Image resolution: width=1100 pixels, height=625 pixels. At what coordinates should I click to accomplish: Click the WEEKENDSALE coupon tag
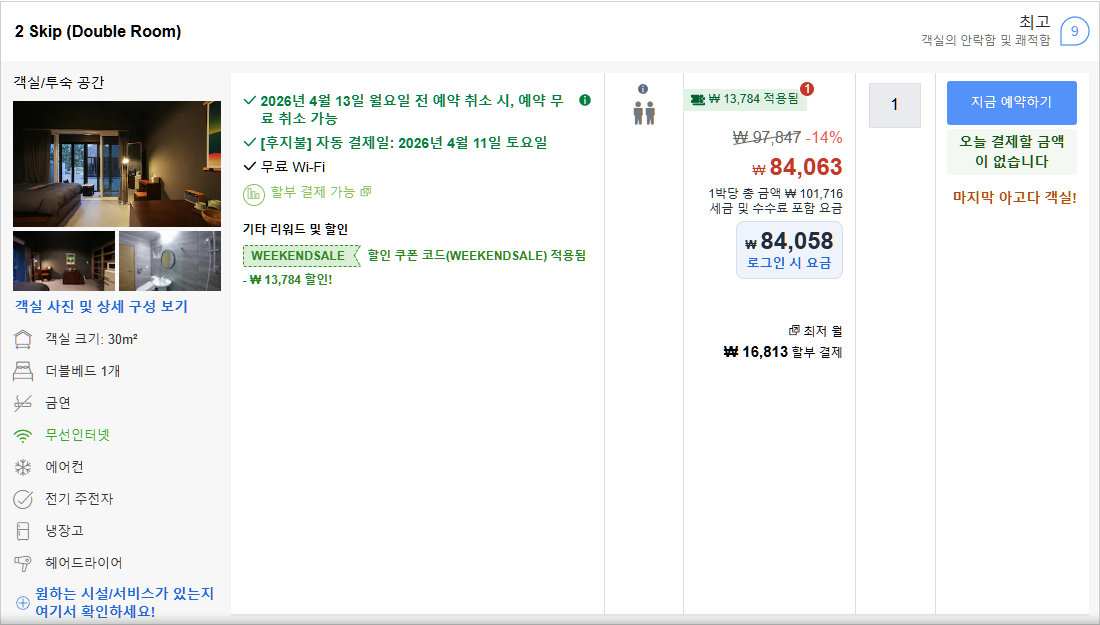click(294, 255)
